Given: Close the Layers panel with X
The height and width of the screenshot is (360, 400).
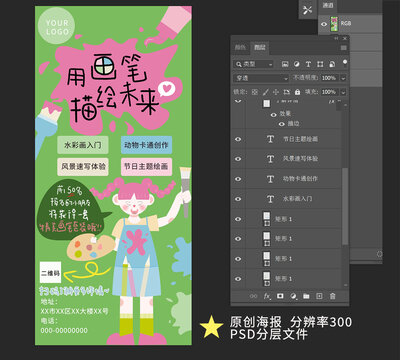Looking at the screenshot, I should pos(345,38).
